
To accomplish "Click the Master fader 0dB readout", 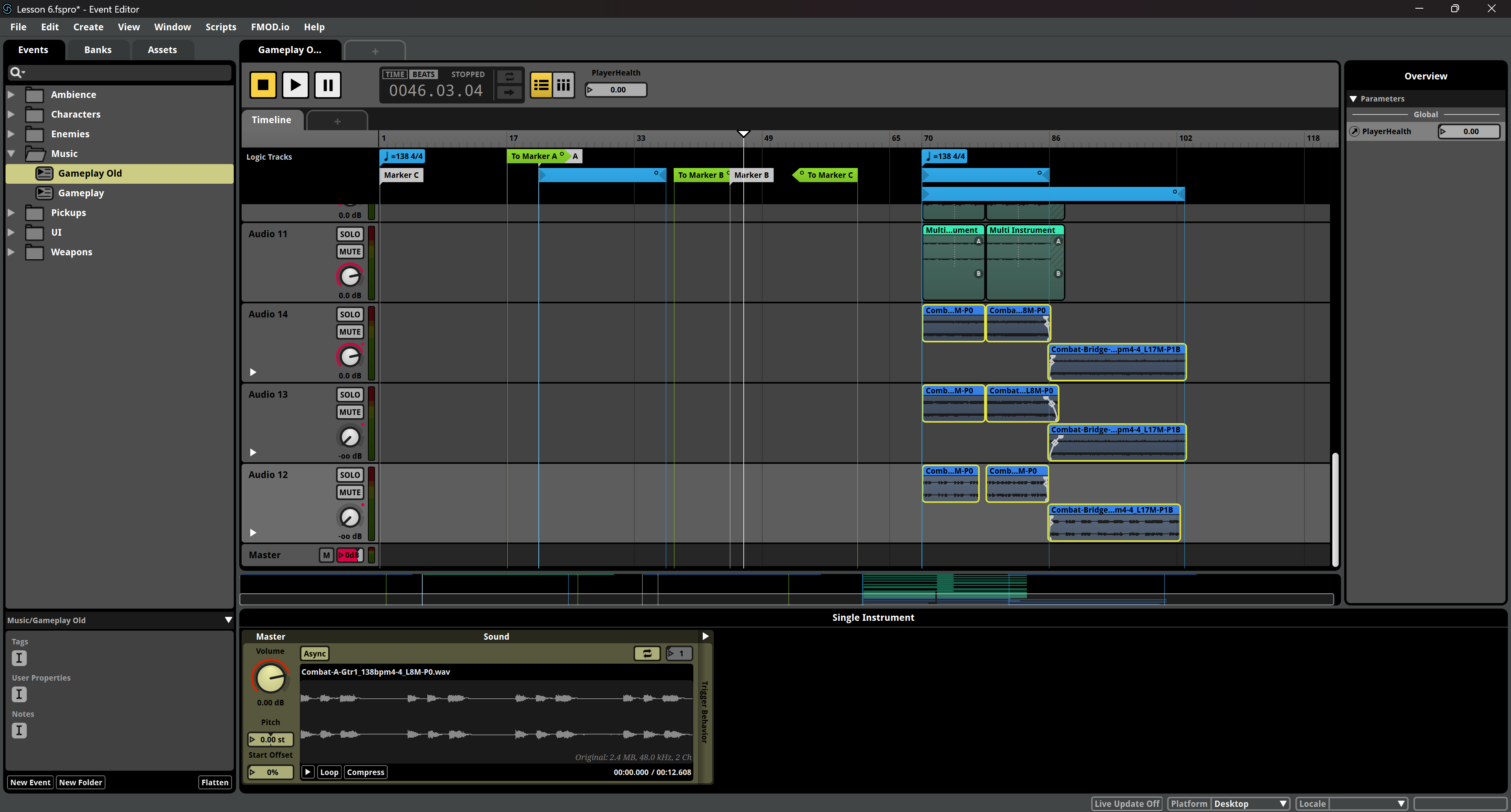I will (x=349, y=555).
